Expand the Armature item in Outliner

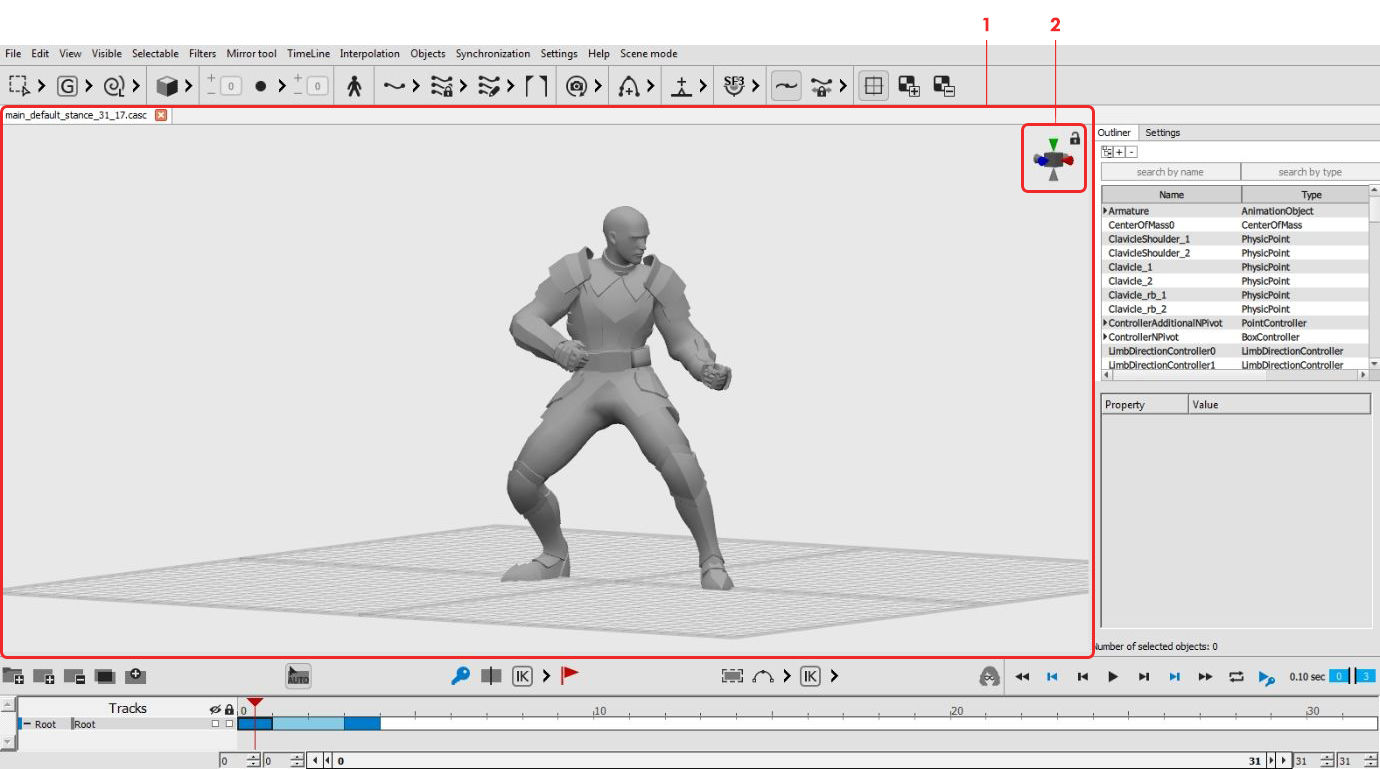click(1105, 211)
